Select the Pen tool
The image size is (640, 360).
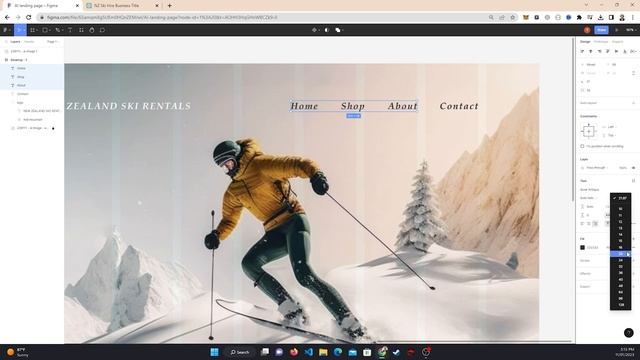(x=58, y=30)
